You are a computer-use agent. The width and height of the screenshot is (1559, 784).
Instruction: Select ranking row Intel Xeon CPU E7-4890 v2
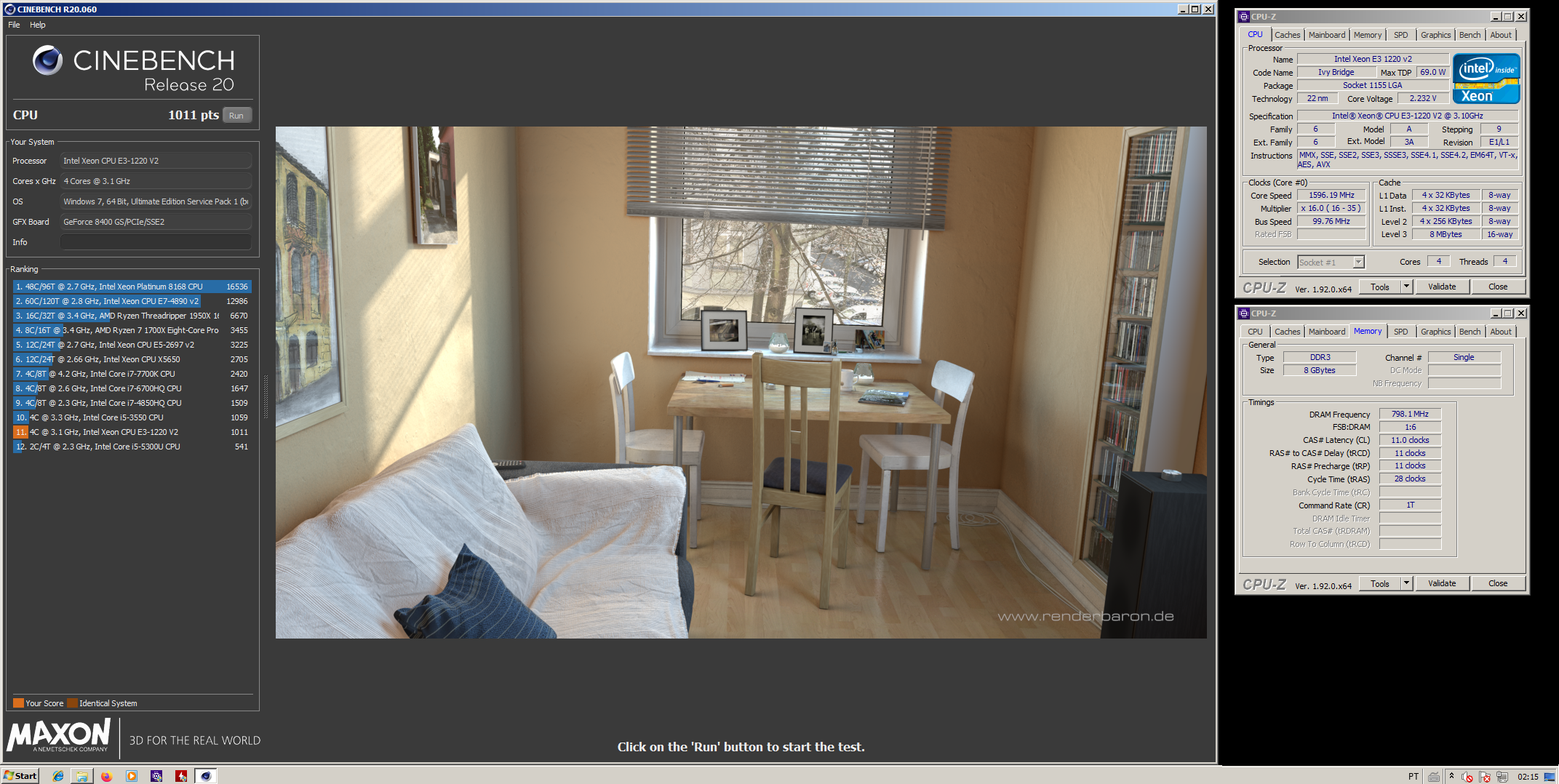(x=132, y=301)
